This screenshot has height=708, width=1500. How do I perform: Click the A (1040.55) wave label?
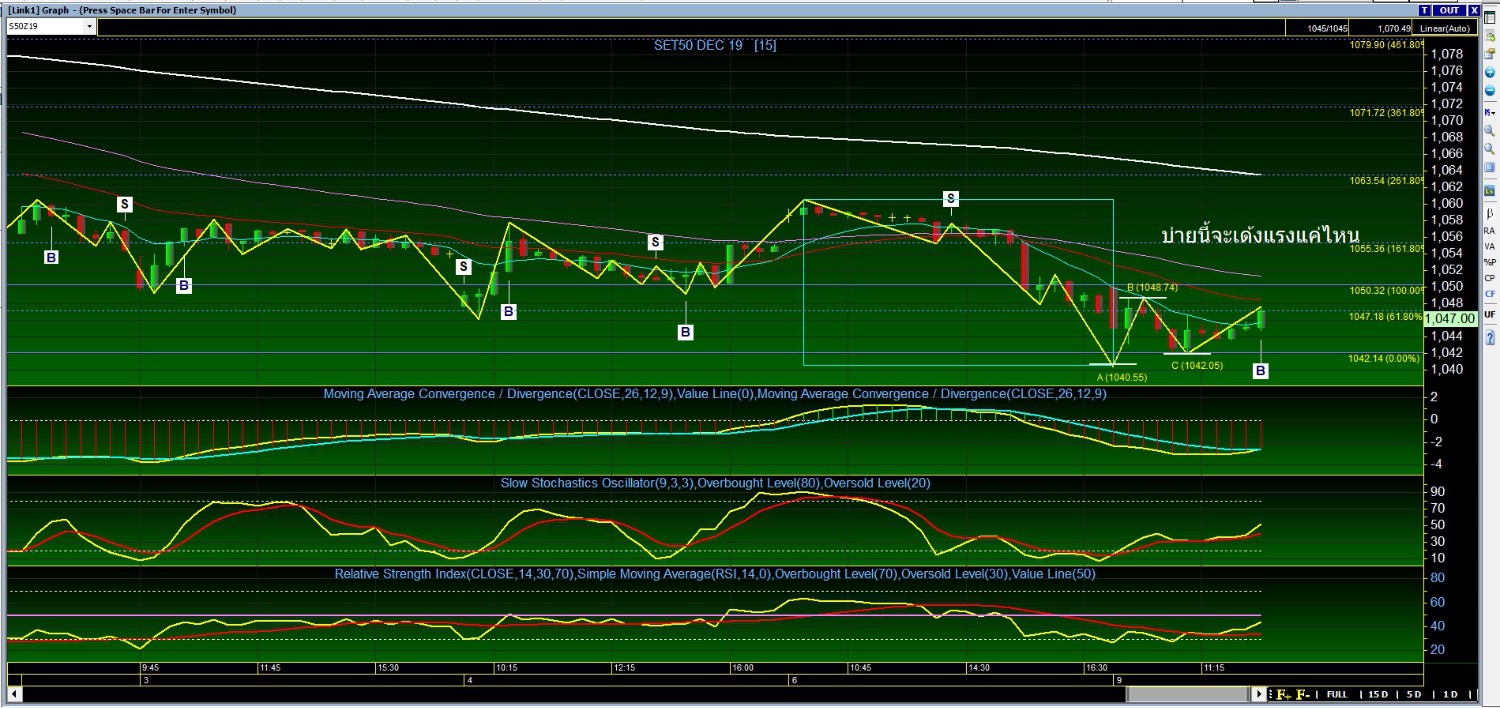[1121, 377]
